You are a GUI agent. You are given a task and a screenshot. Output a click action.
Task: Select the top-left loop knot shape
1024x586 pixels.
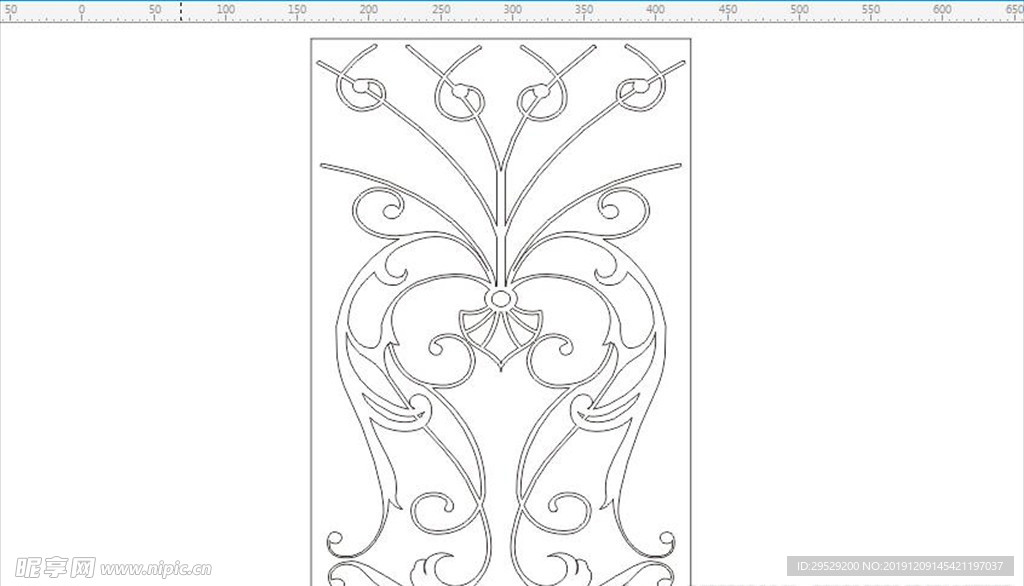click(360, 94)
